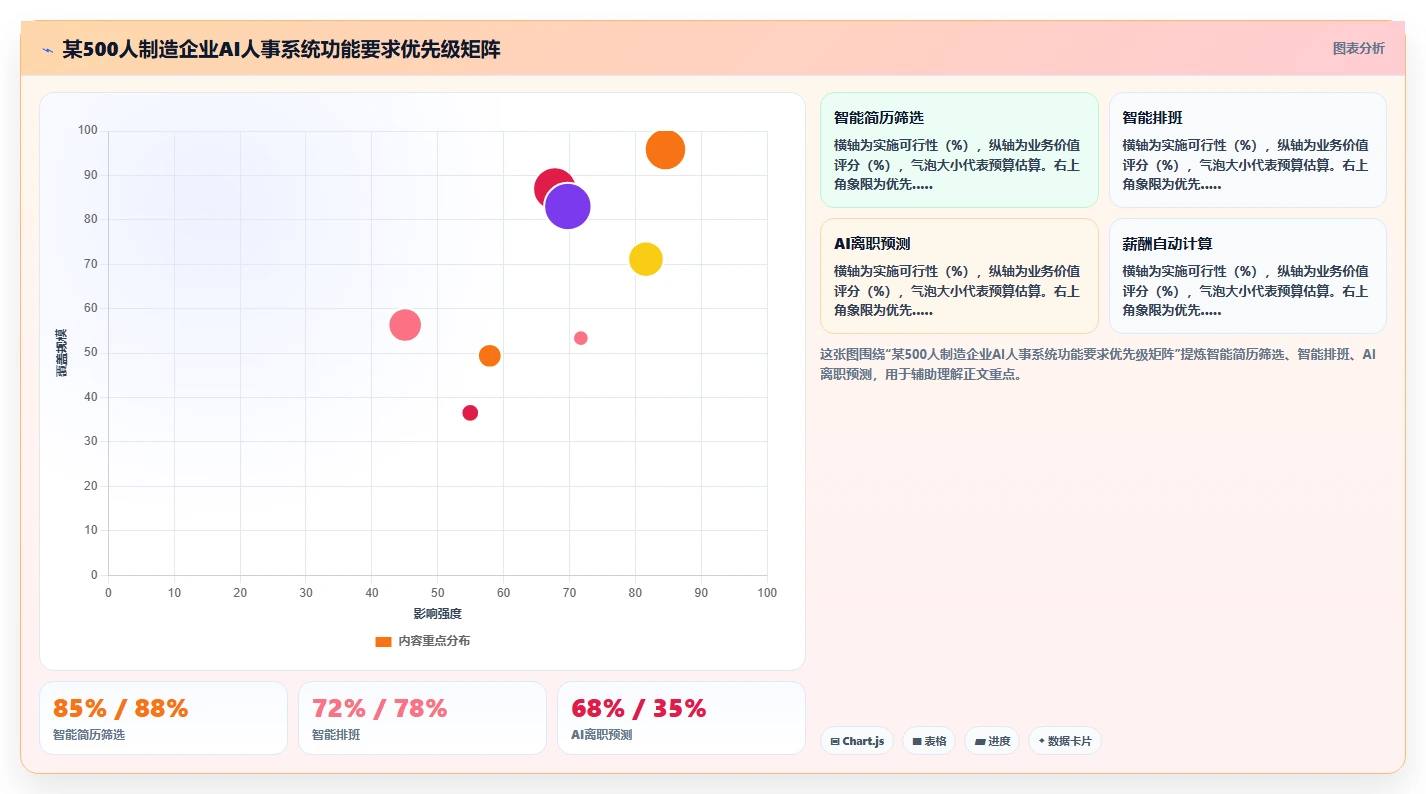
Task: Click the 智能简历筛选 label under 85% / 88%
Action: pyautogui.click(x=89, y=735)
